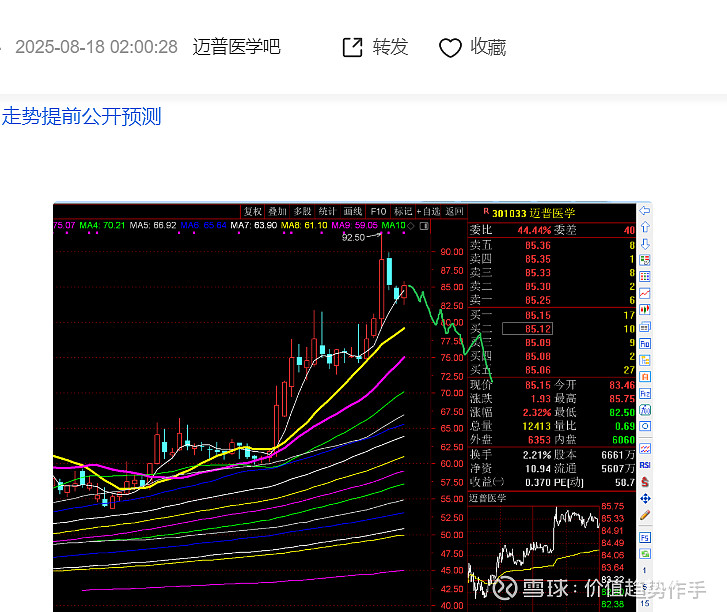Screen dimensions: 727x612
Task: Click the tree structure icon in sidebar
Action: 644,360
